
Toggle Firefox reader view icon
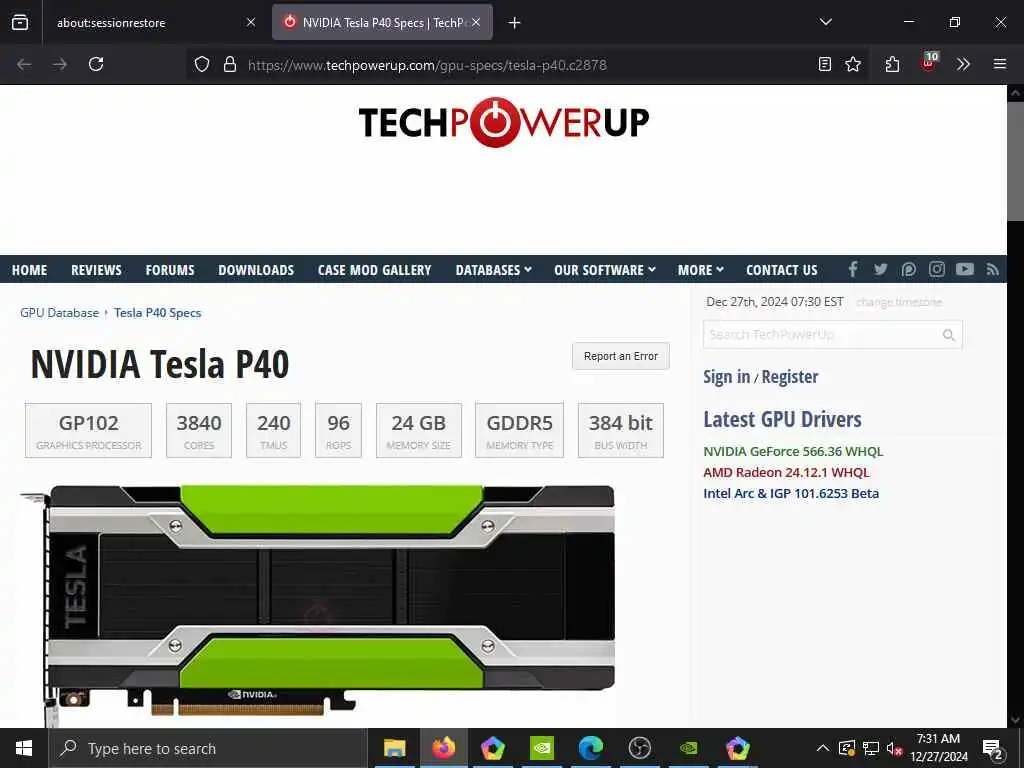coord(825,64)
